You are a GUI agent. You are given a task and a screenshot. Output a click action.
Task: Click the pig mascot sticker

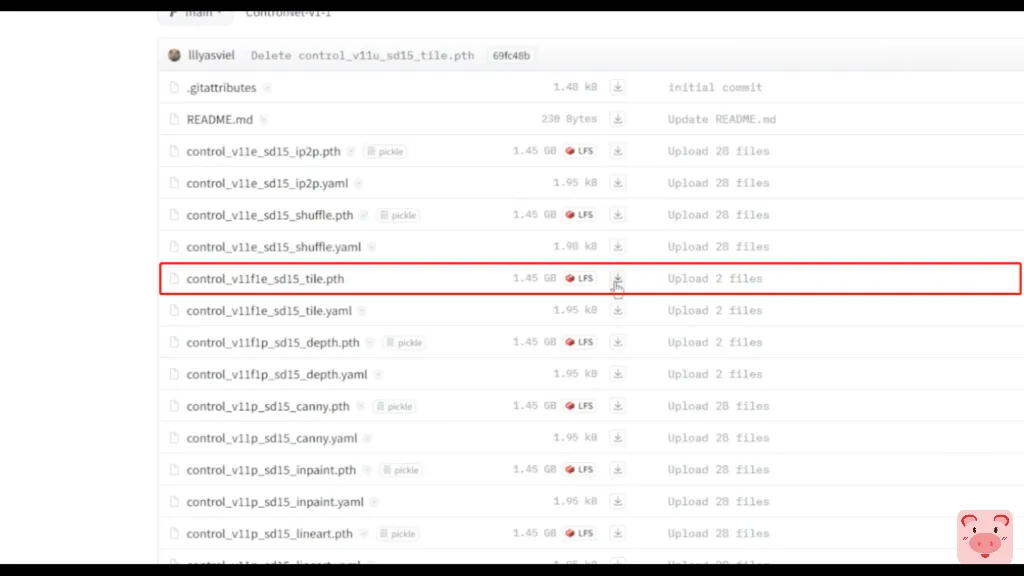[x=985, y=537]
